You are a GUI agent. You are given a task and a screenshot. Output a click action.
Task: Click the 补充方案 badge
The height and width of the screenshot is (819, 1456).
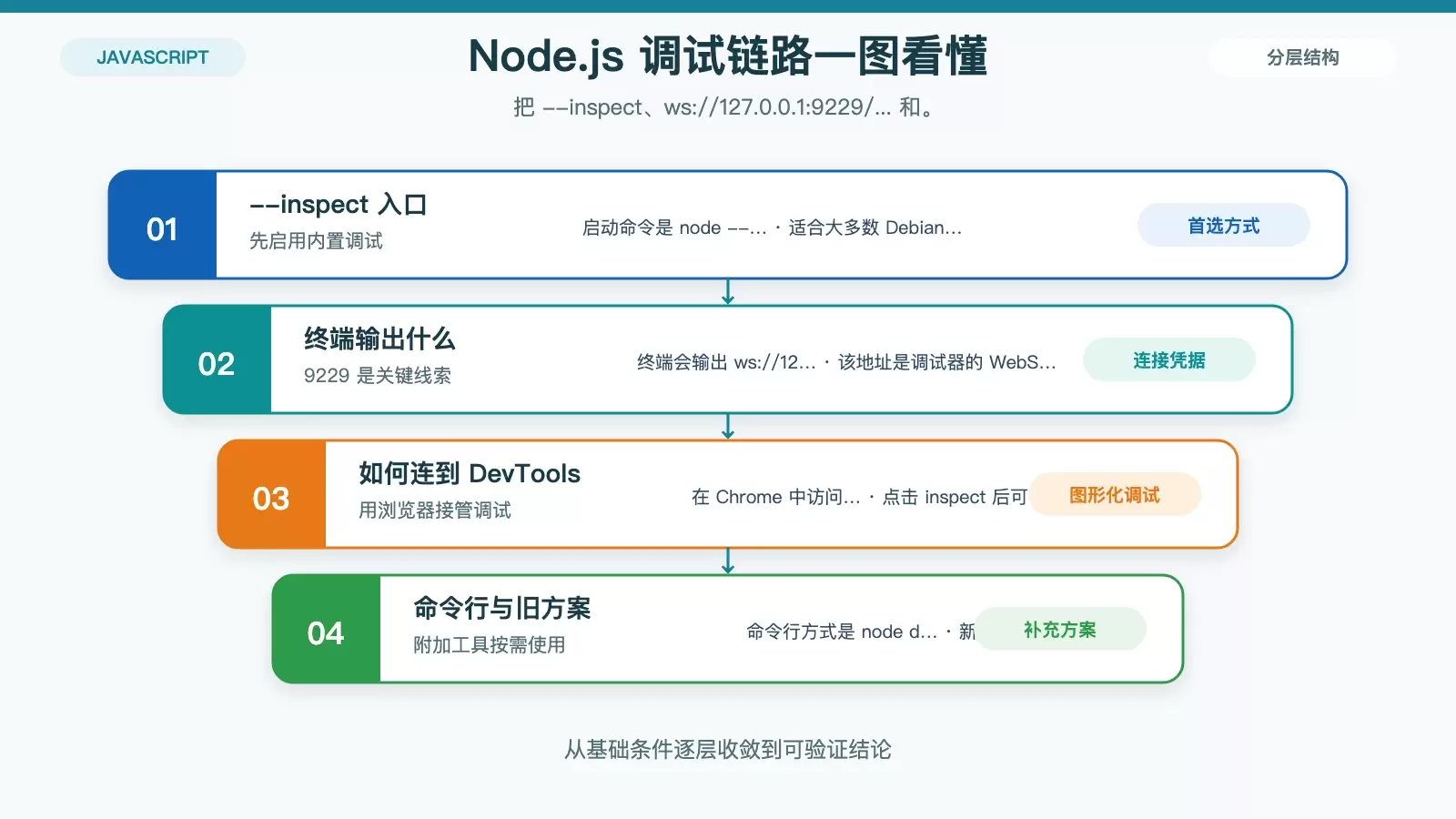(x=1059, y=630)
